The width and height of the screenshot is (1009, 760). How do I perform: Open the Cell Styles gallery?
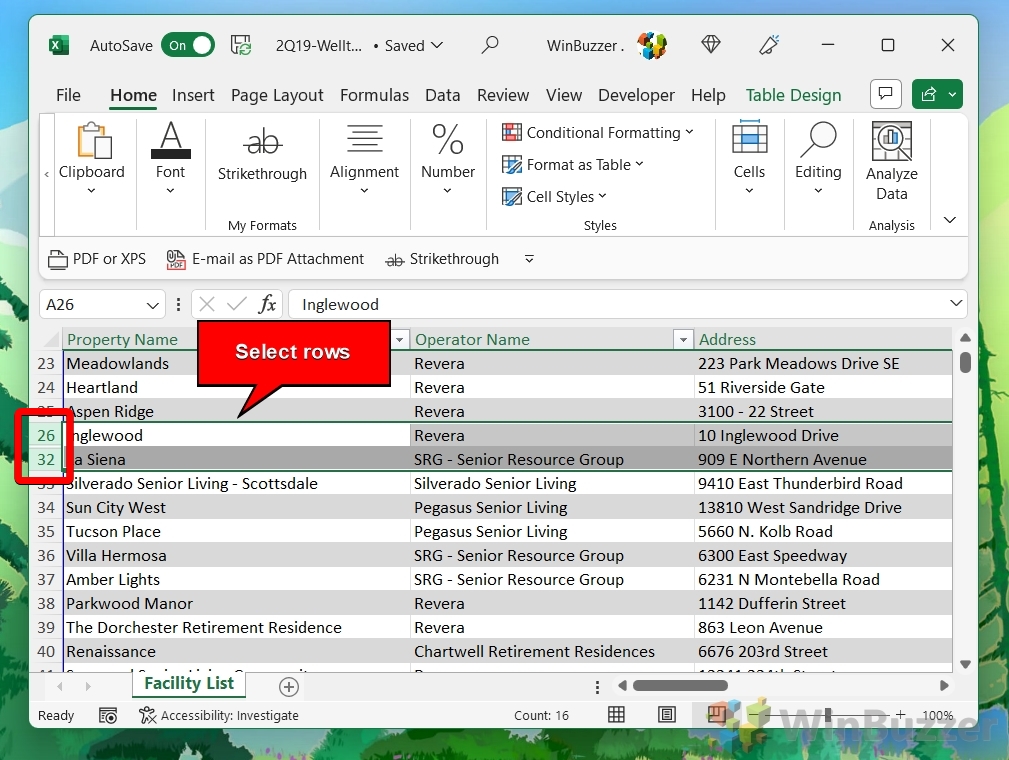pos(555,197)
